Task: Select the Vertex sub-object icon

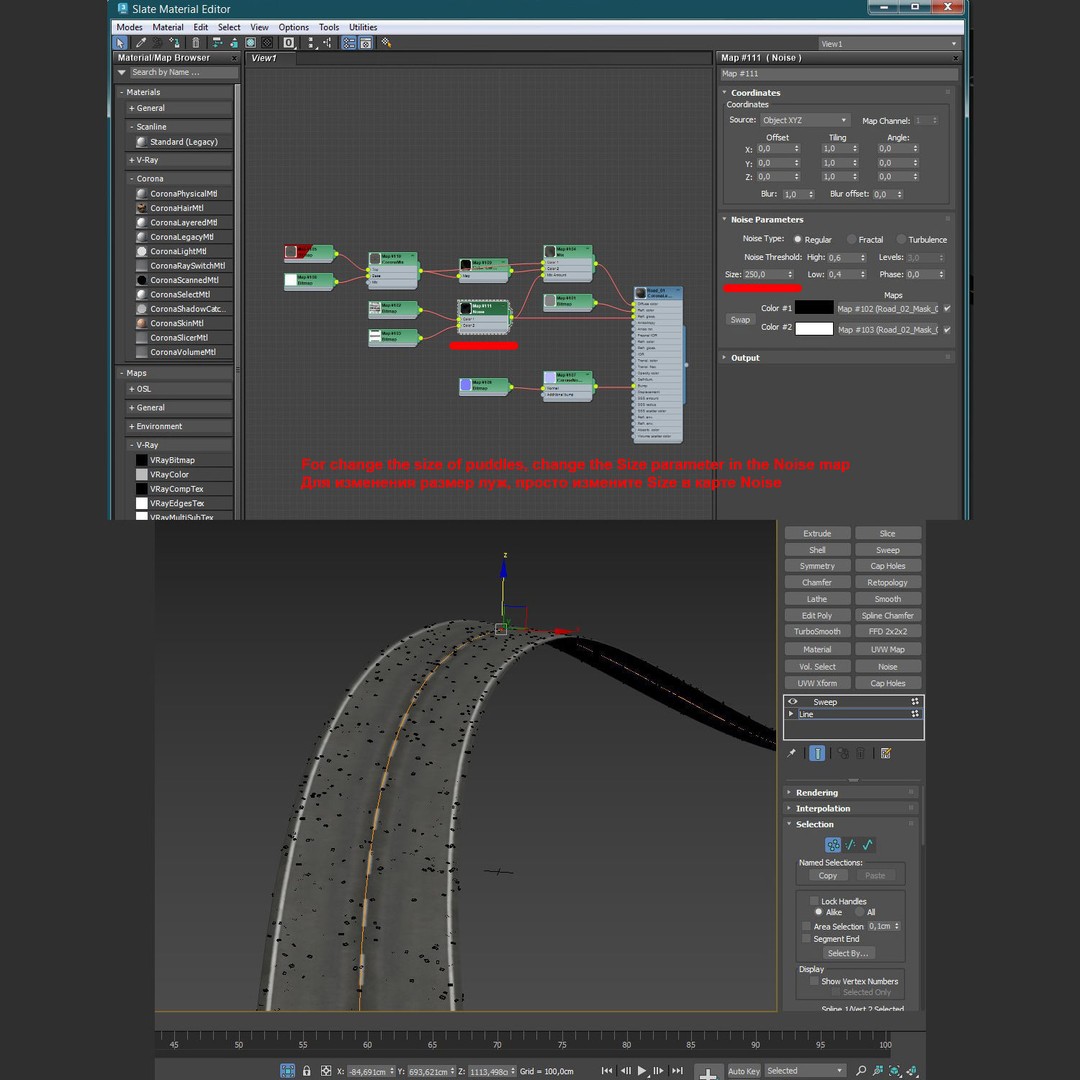Action: click(x=832, y=845)
